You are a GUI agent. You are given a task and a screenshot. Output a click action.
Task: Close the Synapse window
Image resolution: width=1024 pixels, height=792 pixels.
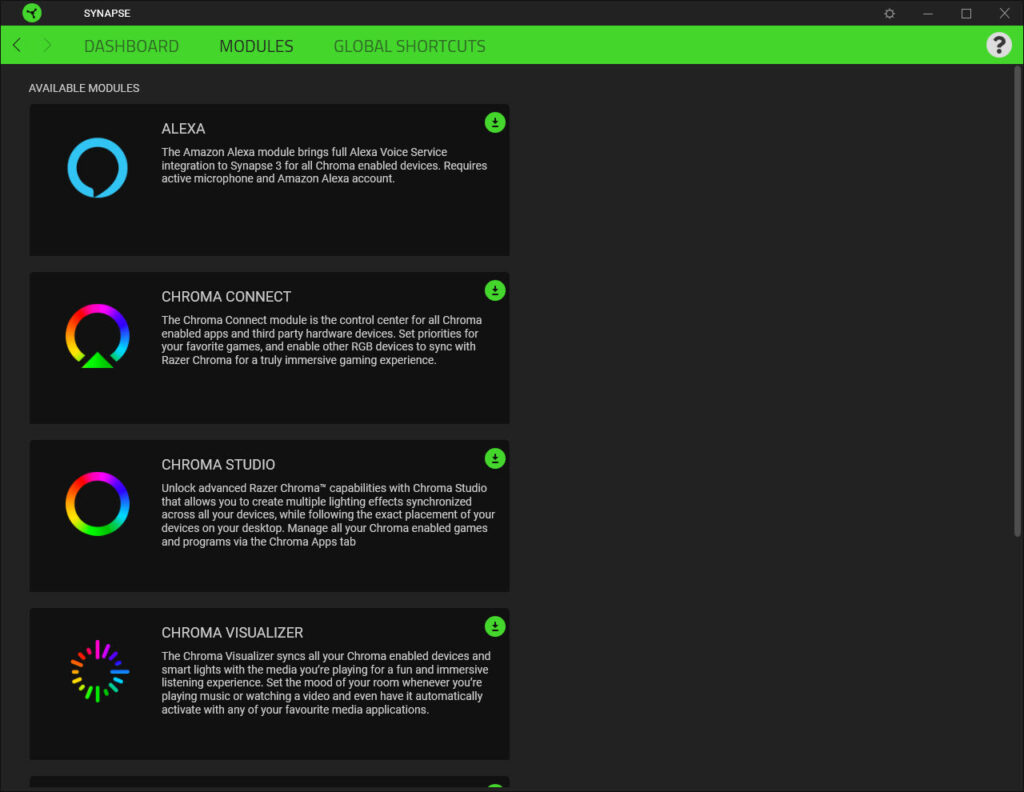click(x=1004, y=13)
